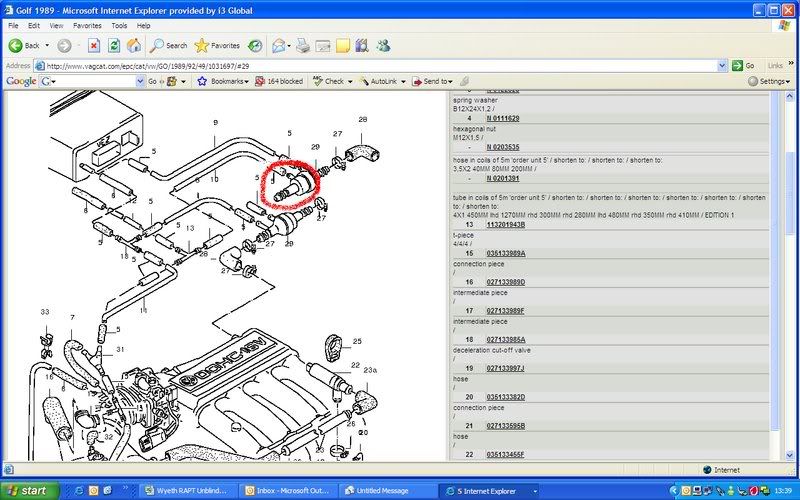This screenshot has width=800, height=500.
Task: Open part number 027133989D link
Action: click(506, 282)
